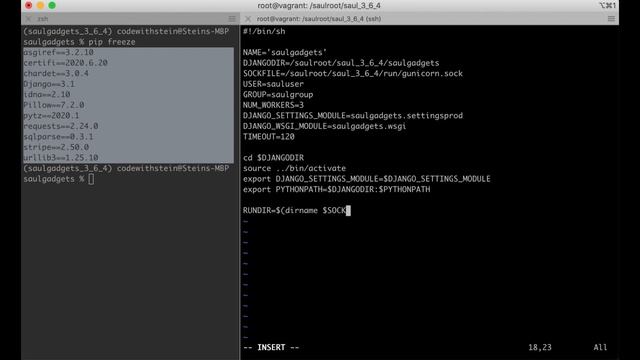
Task: Click the 'idna==2.10' line
Action: [47, 94]
